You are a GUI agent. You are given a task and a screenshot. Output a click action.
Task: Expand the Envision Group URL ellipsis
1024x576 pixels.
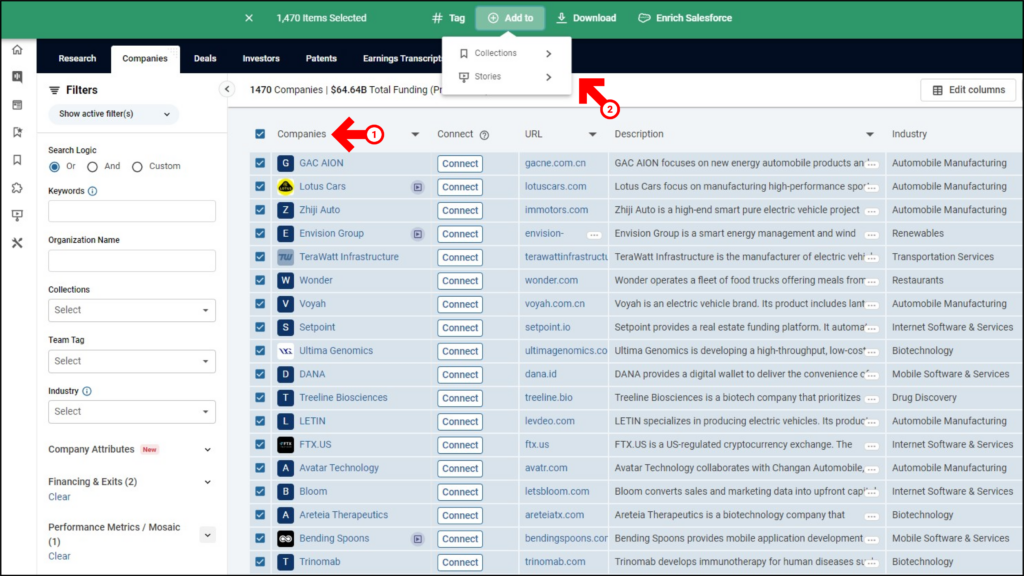[x=594, y=235]
